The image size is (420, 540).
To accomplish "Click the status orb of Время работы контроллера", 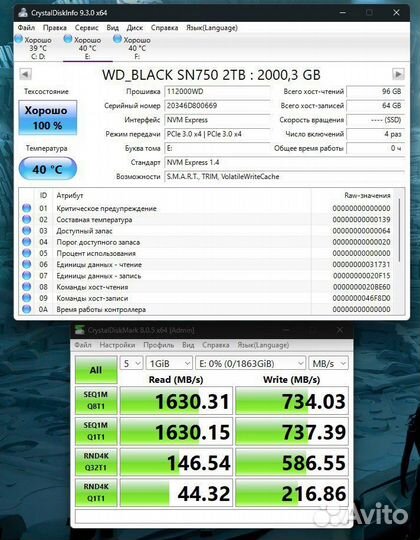I will [27, 309].
